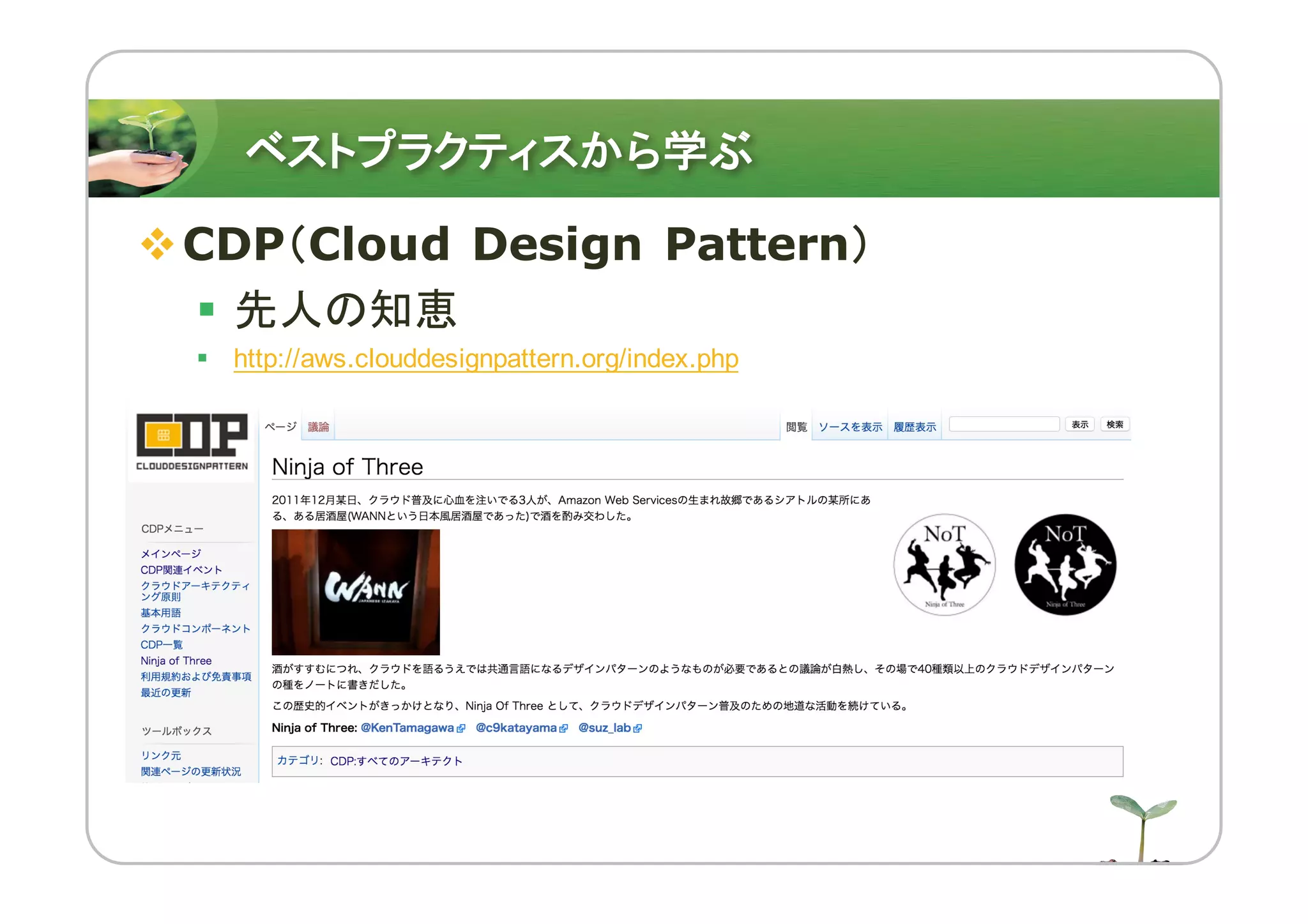Image resolution: width=1308 pixels, height=924 pixels.
Task: Click CDP(Cloud Design Pattern) heading text
Action: (x=525, y=244)
